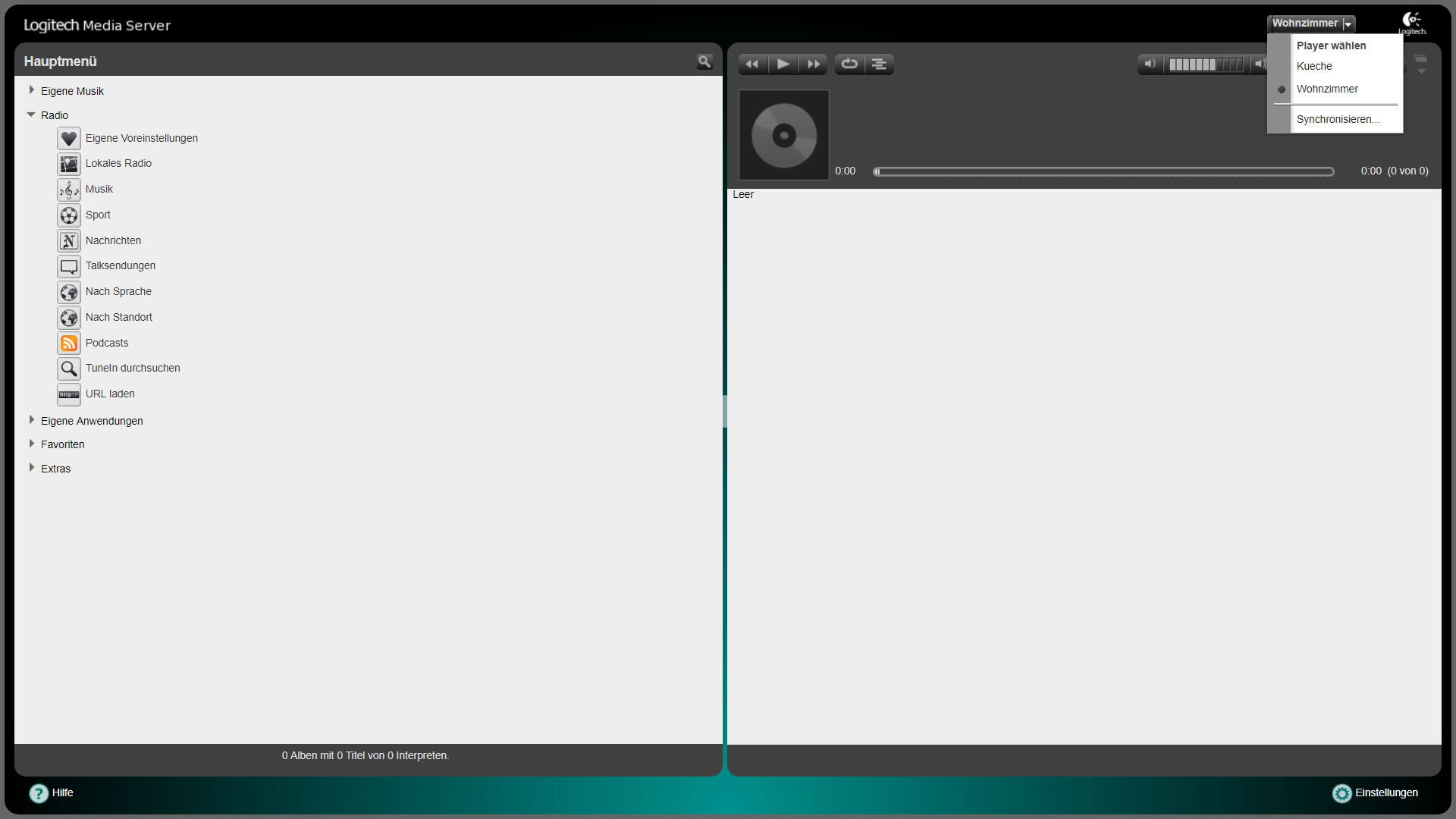Skip forward with the fast-forward button

(813, 64)
